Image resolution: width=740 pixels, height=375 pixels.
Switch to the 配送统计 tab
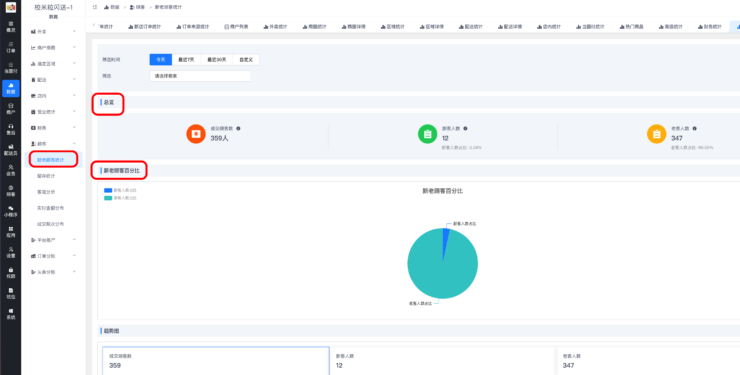(471, 27)
